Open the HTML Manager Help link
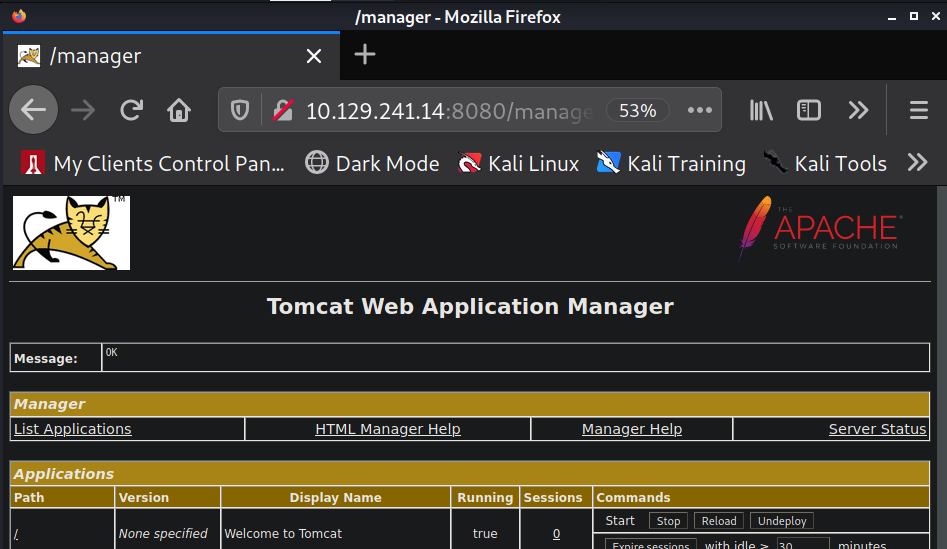This screenshot has height=549, width=947. pyautogui.click(x=388, y=429)
